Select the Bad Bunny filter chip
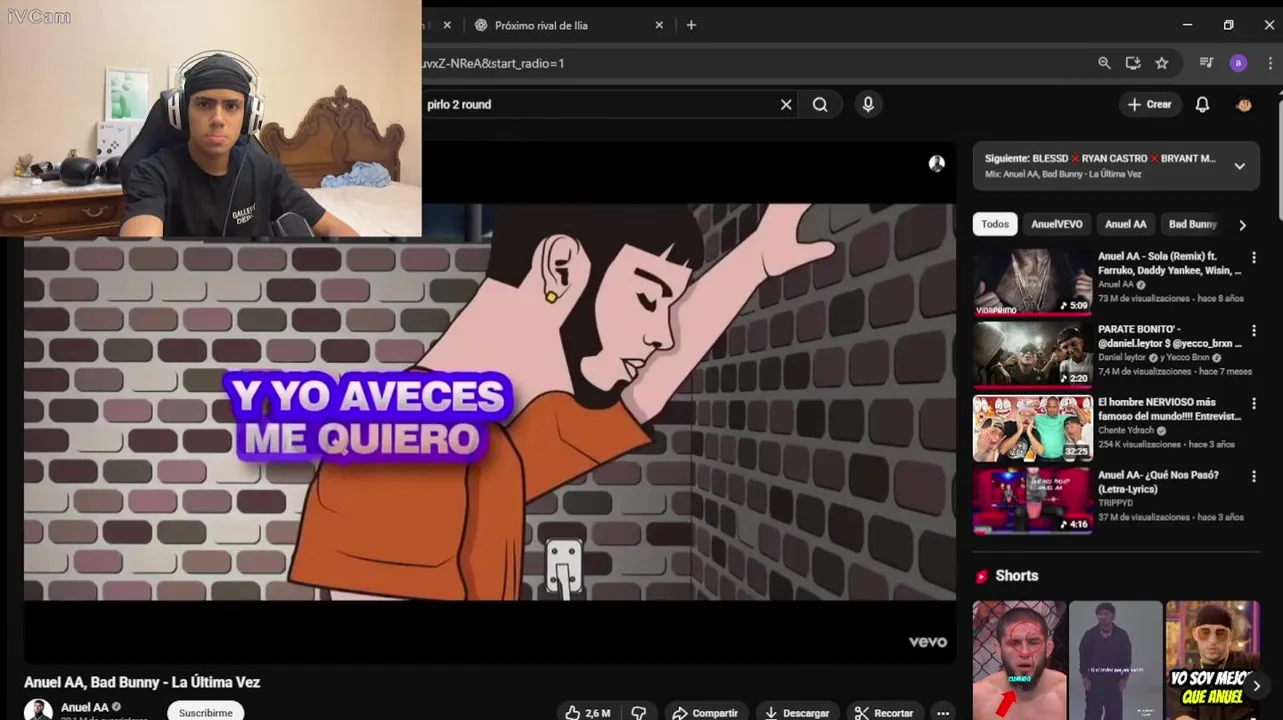 pos(1192,224)
